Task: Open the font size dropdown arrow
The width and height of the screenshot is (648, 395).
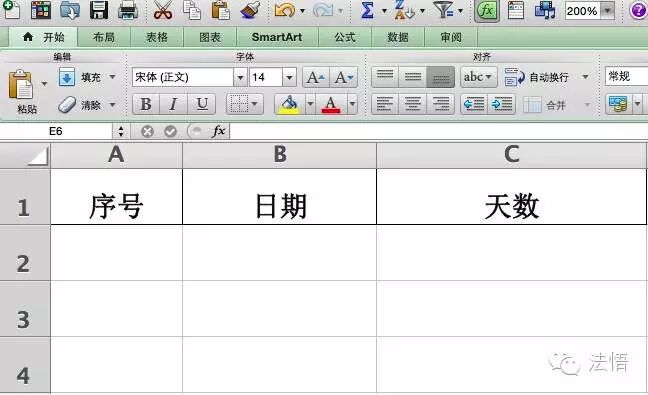Action: tap(289, 77)
